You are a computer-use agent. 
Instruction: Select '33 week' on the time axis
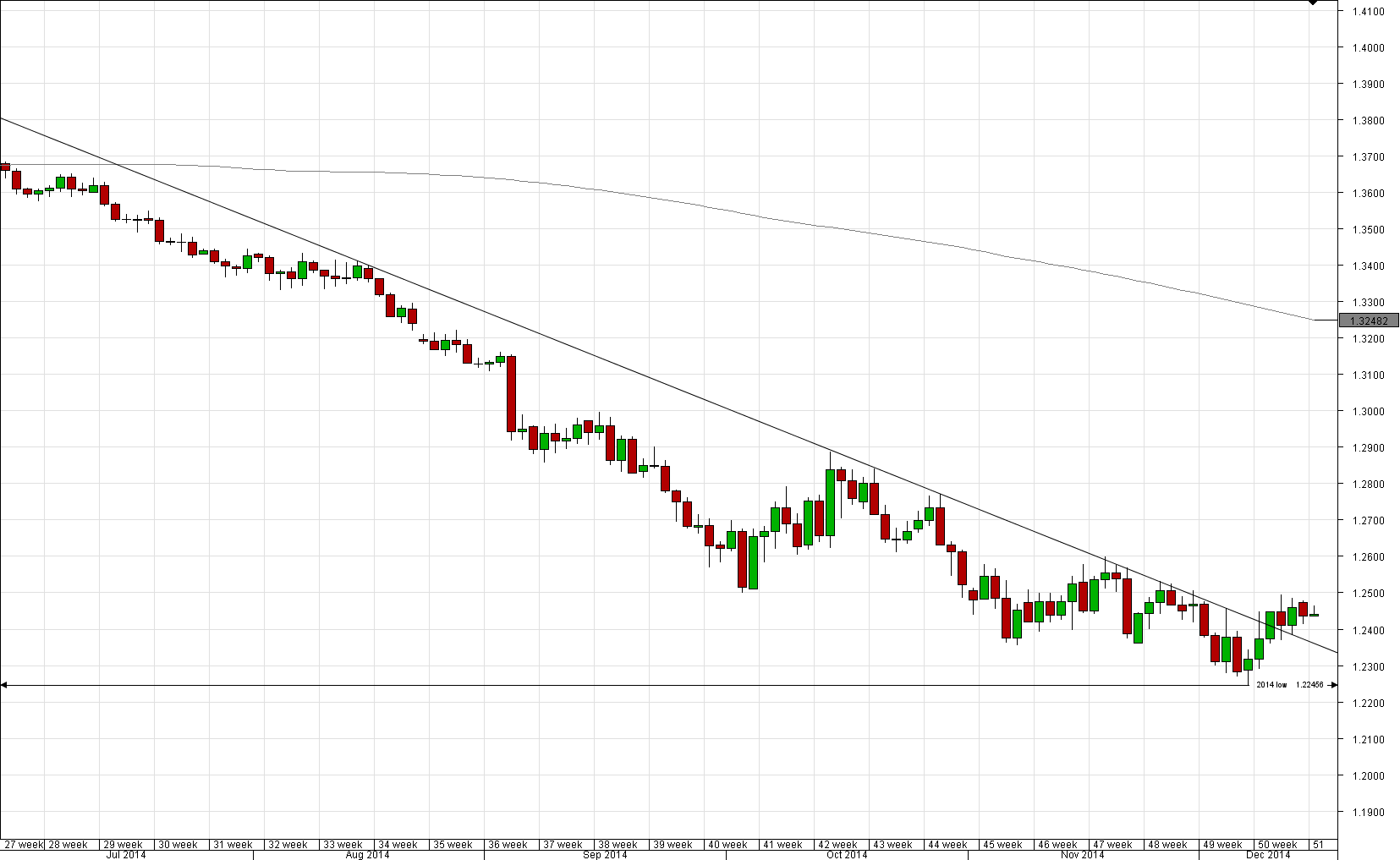(343, 844)
